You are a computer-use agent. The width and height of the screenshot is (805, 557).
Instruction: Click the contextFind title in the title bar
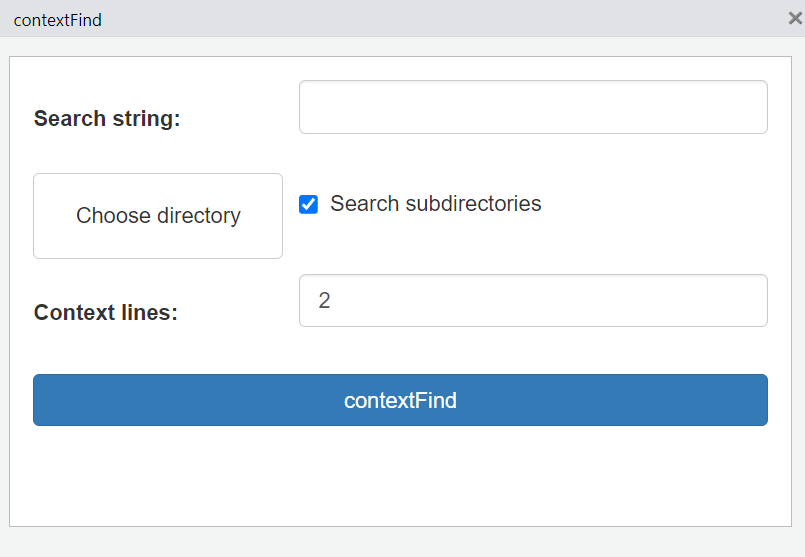click(57, 20)
